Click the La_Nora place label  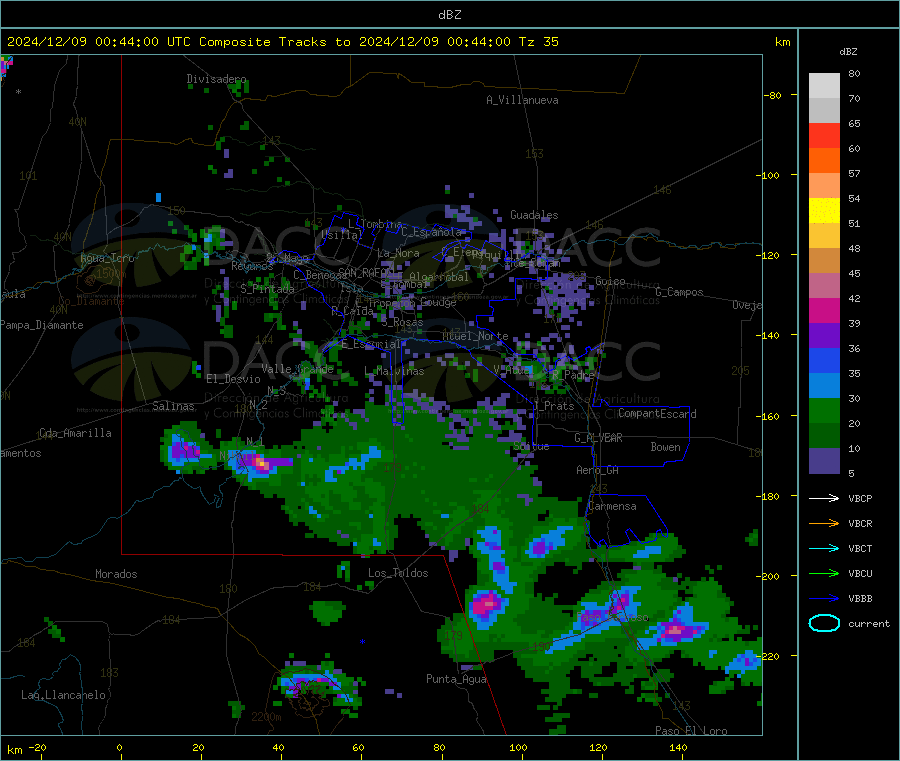(x=398, y=253)
